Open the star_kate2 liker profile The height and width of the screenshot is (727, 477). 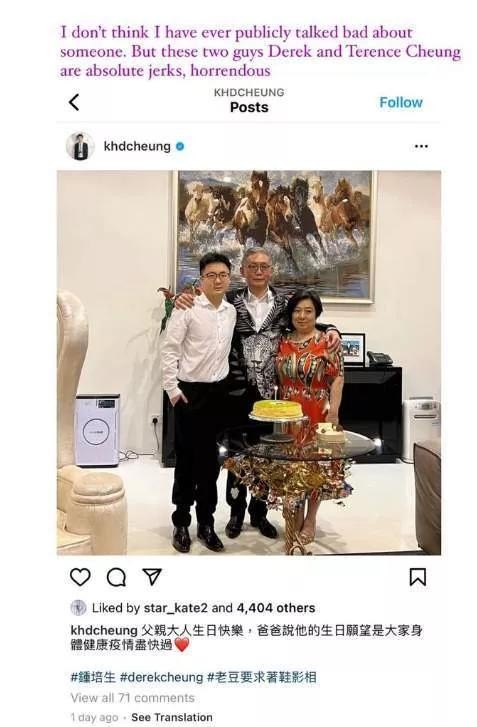pos(176,608)
